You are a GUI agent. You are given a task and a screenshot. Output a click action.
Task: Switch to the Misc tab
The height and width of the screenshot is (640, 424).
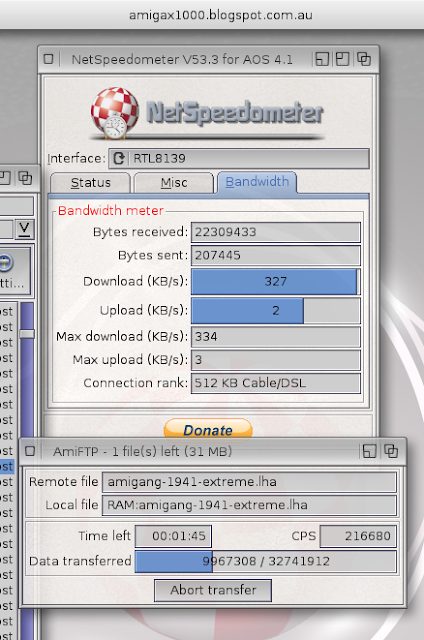174,182
